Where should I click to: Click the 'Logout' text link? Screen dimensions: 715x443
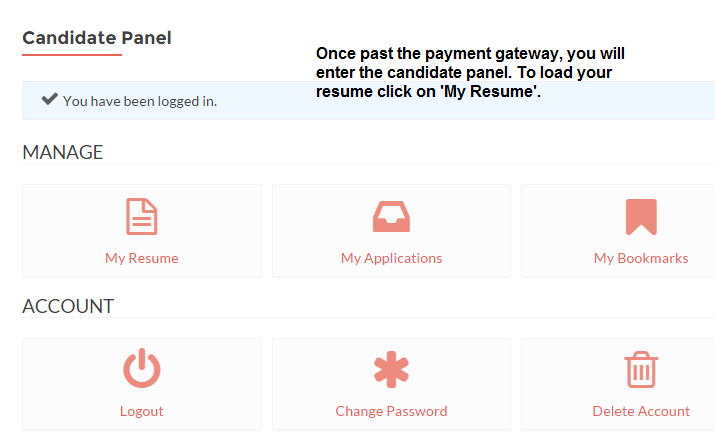click(x=142, y=412)
